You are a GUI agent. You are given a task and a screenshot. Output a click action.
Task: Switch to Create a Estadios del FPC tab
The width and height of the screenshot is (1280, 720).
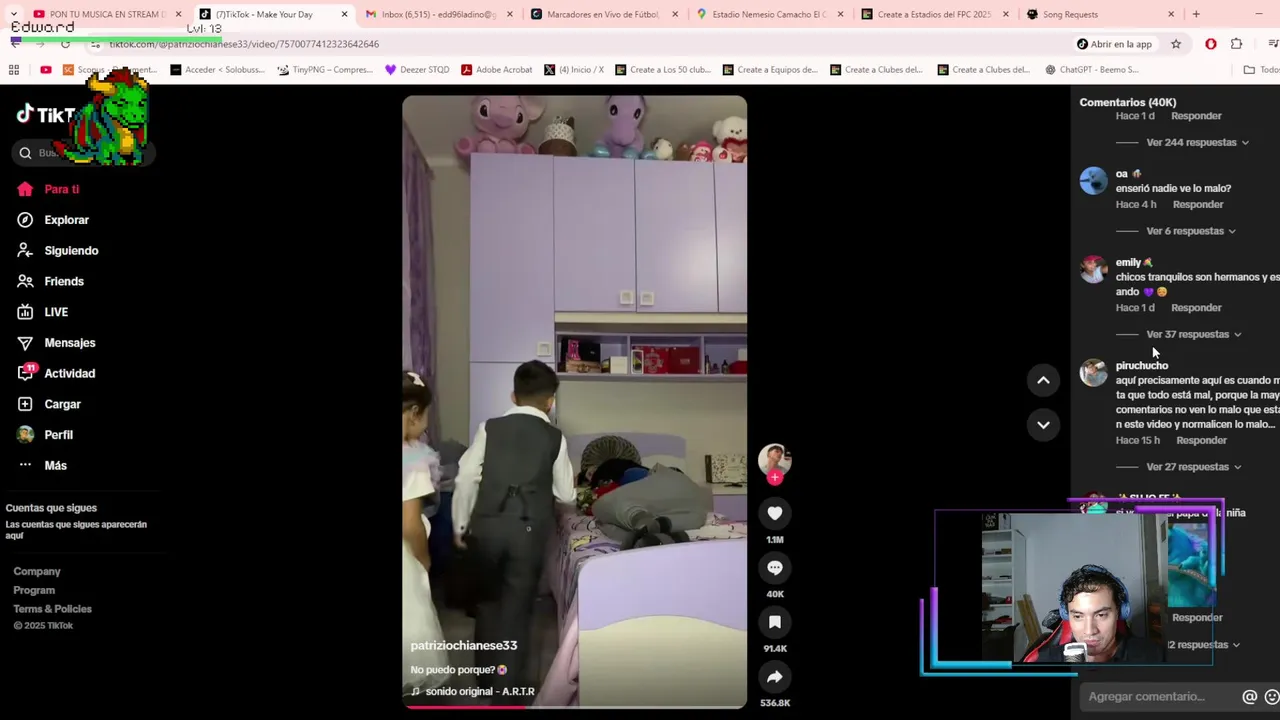[x=935, y=14]
